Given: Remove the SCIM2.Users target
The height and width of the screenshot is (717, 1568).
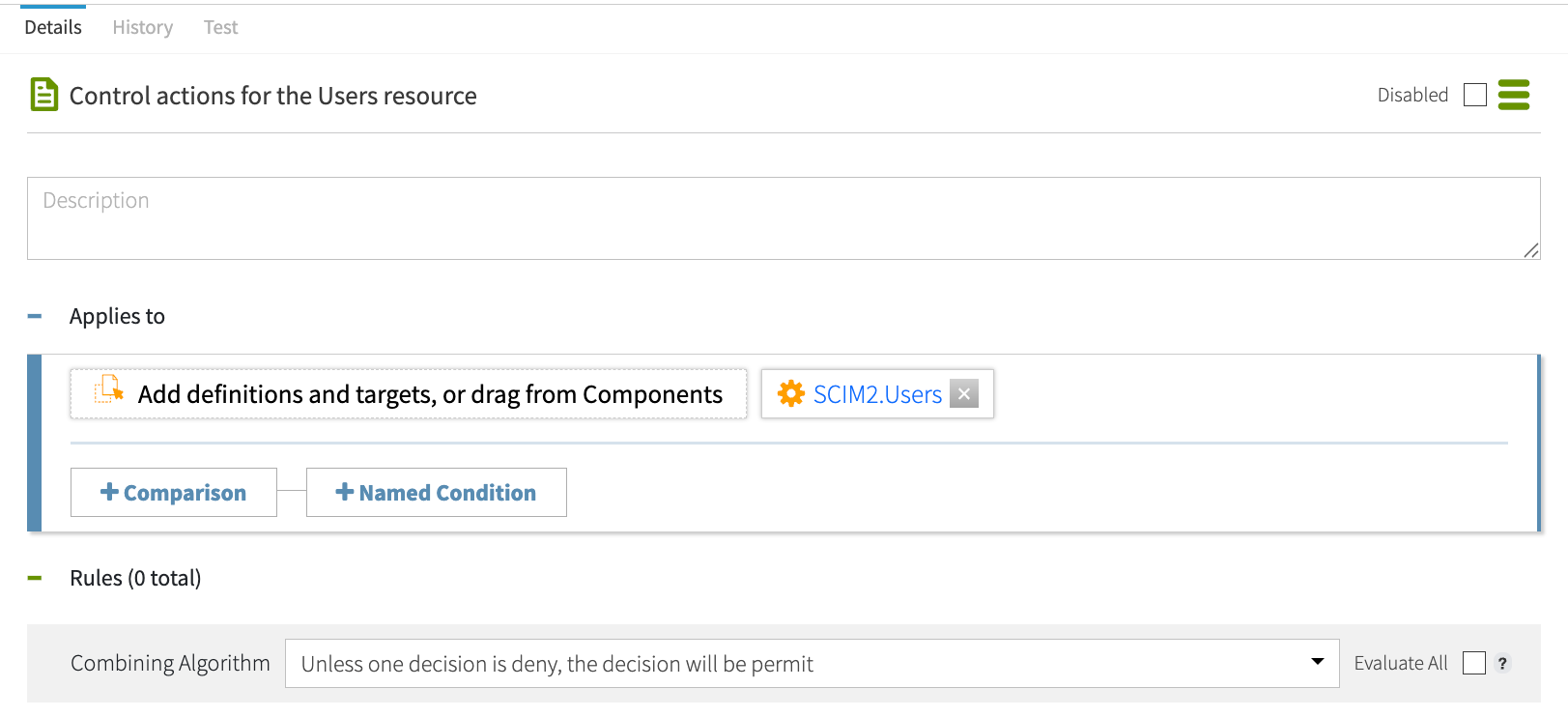Looking at the screenshot, I should [963, 393].
